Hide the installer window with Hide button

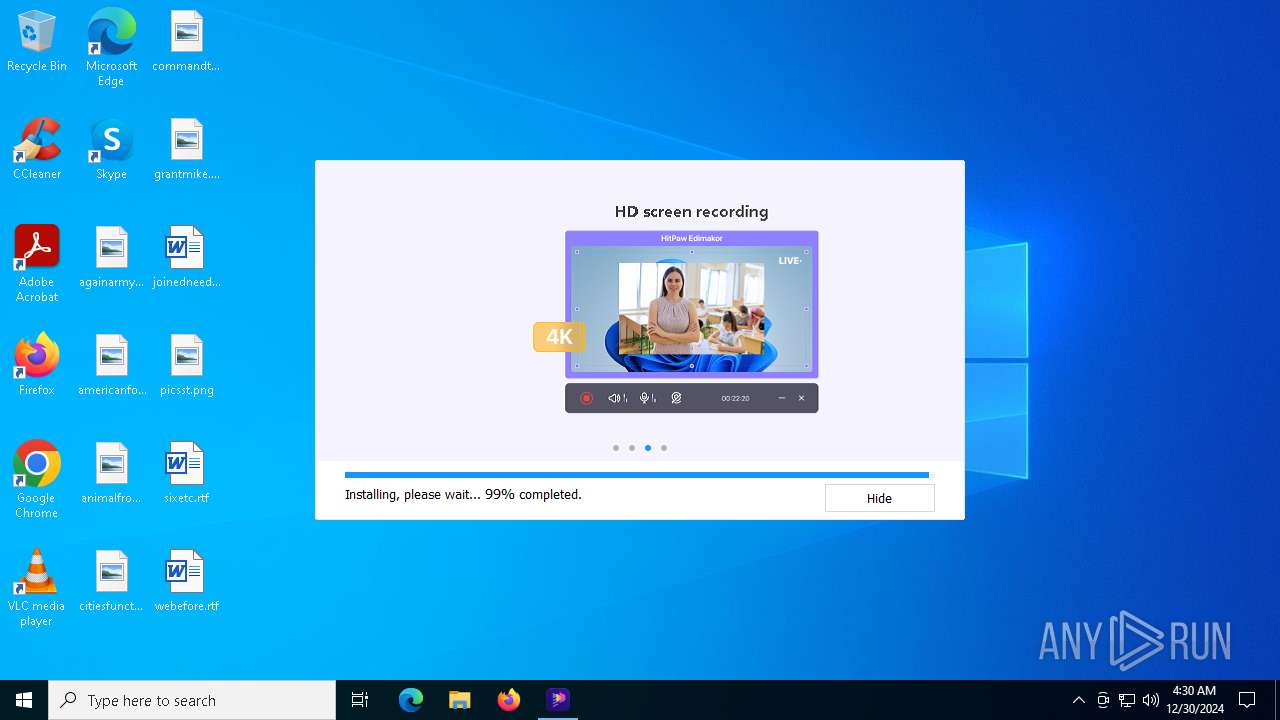879,498
